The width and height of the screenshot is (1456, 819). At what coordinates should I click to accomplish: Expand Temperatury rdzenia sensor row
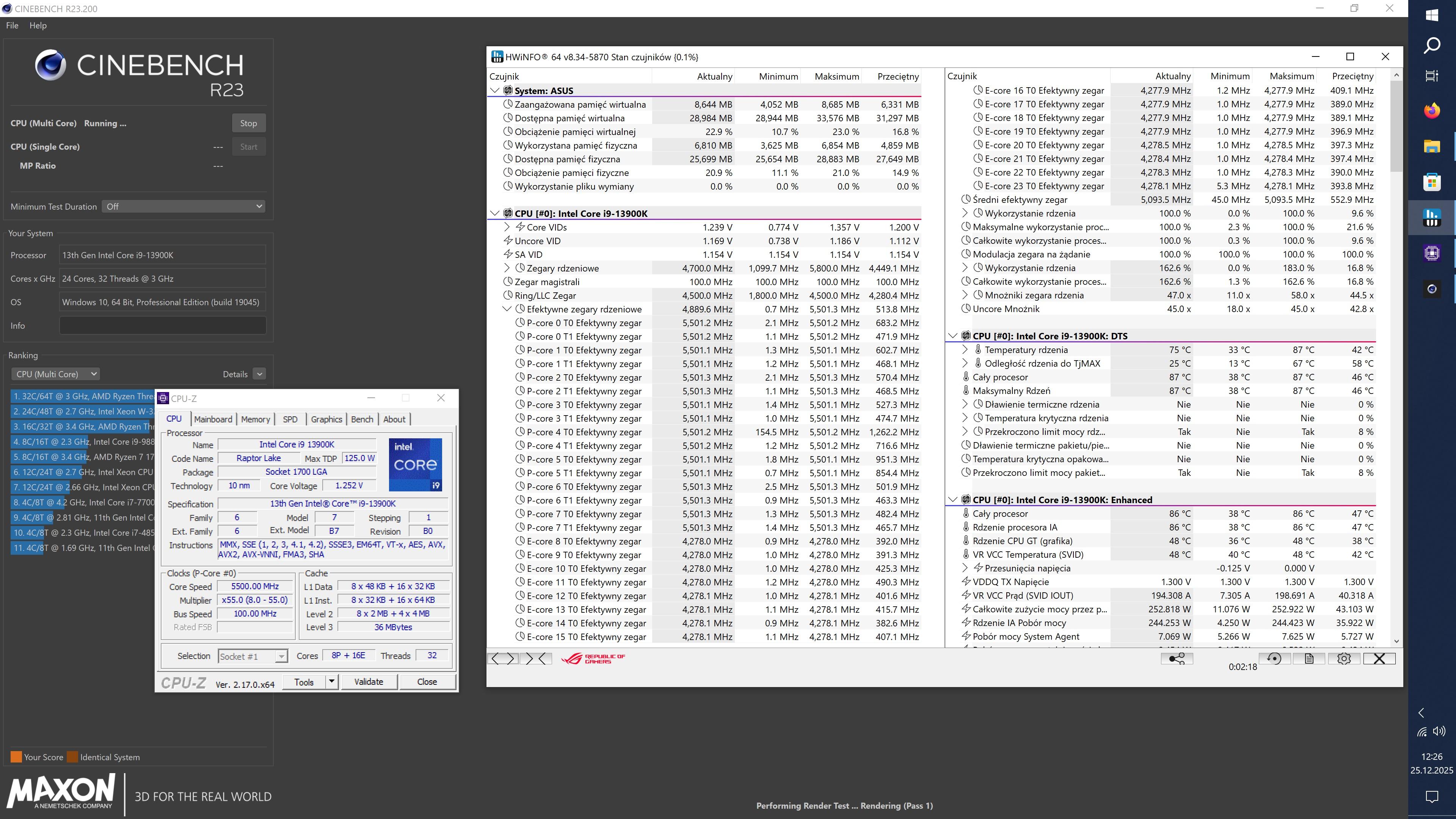pyautogui.click(x=965, y=350)
